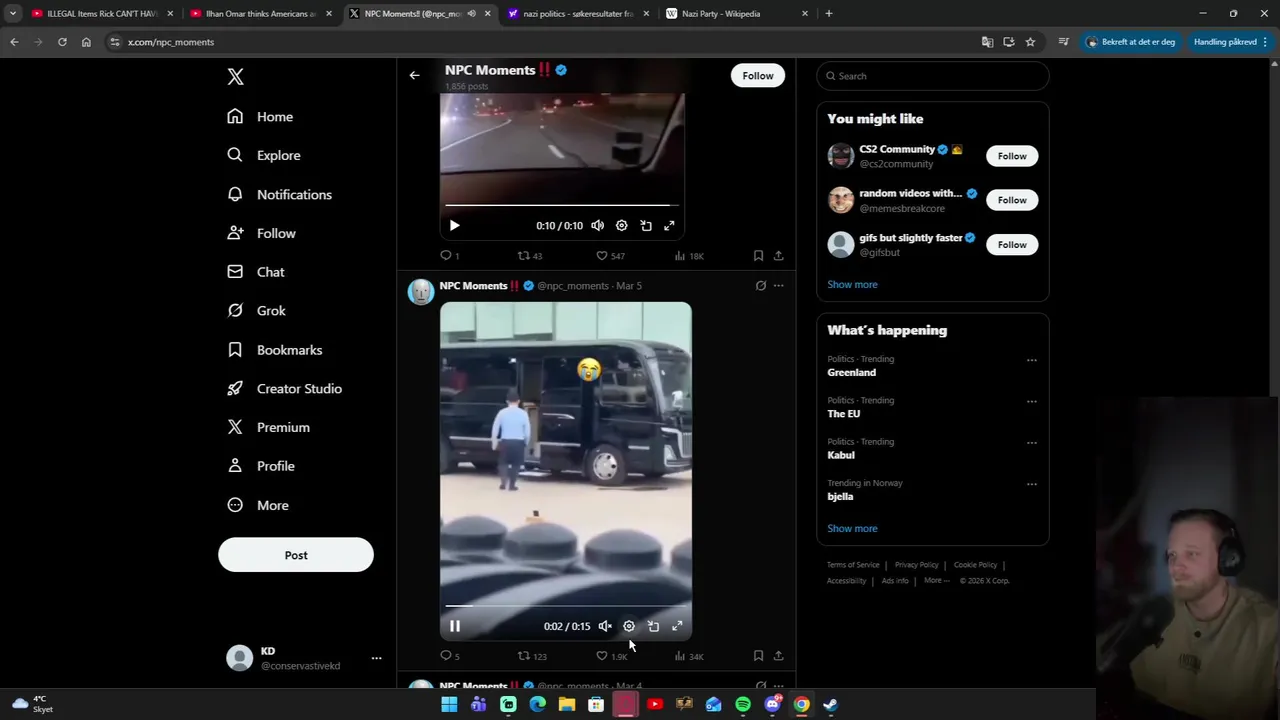Share the top post
The height and width of the screenshot is (720, 1280).
(778, 256)
